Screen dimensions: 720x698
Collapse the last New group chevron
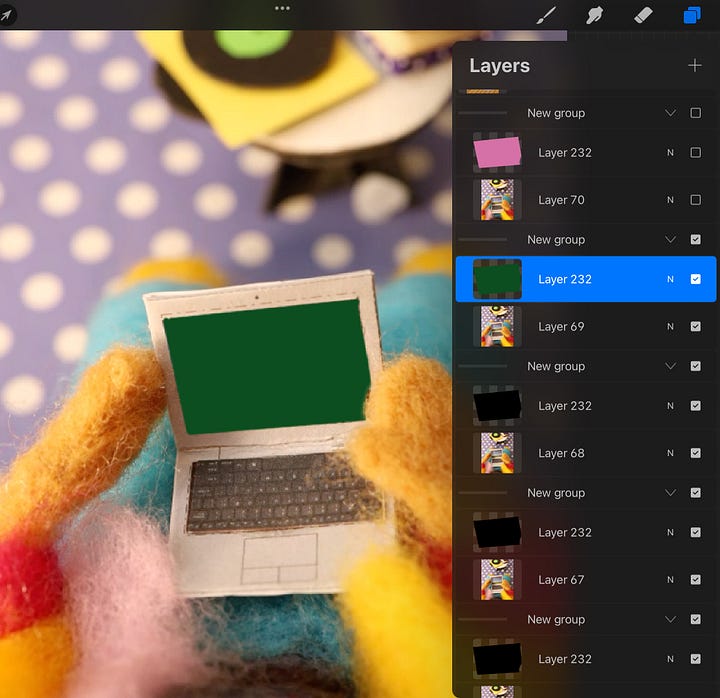670,620
